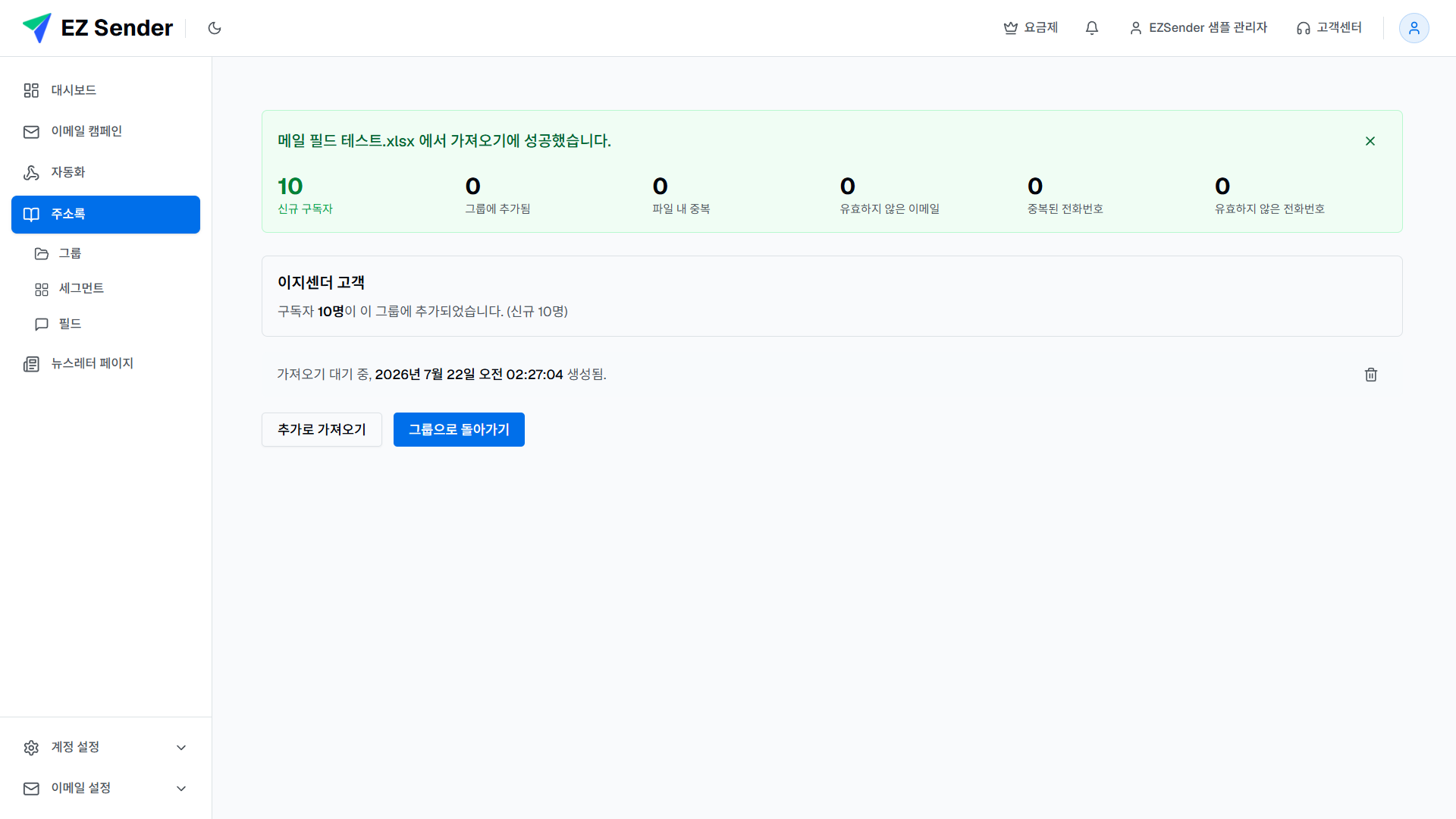Click the 추가로 가져오기 button
The image size is (1456, 819).
(322, 430)
